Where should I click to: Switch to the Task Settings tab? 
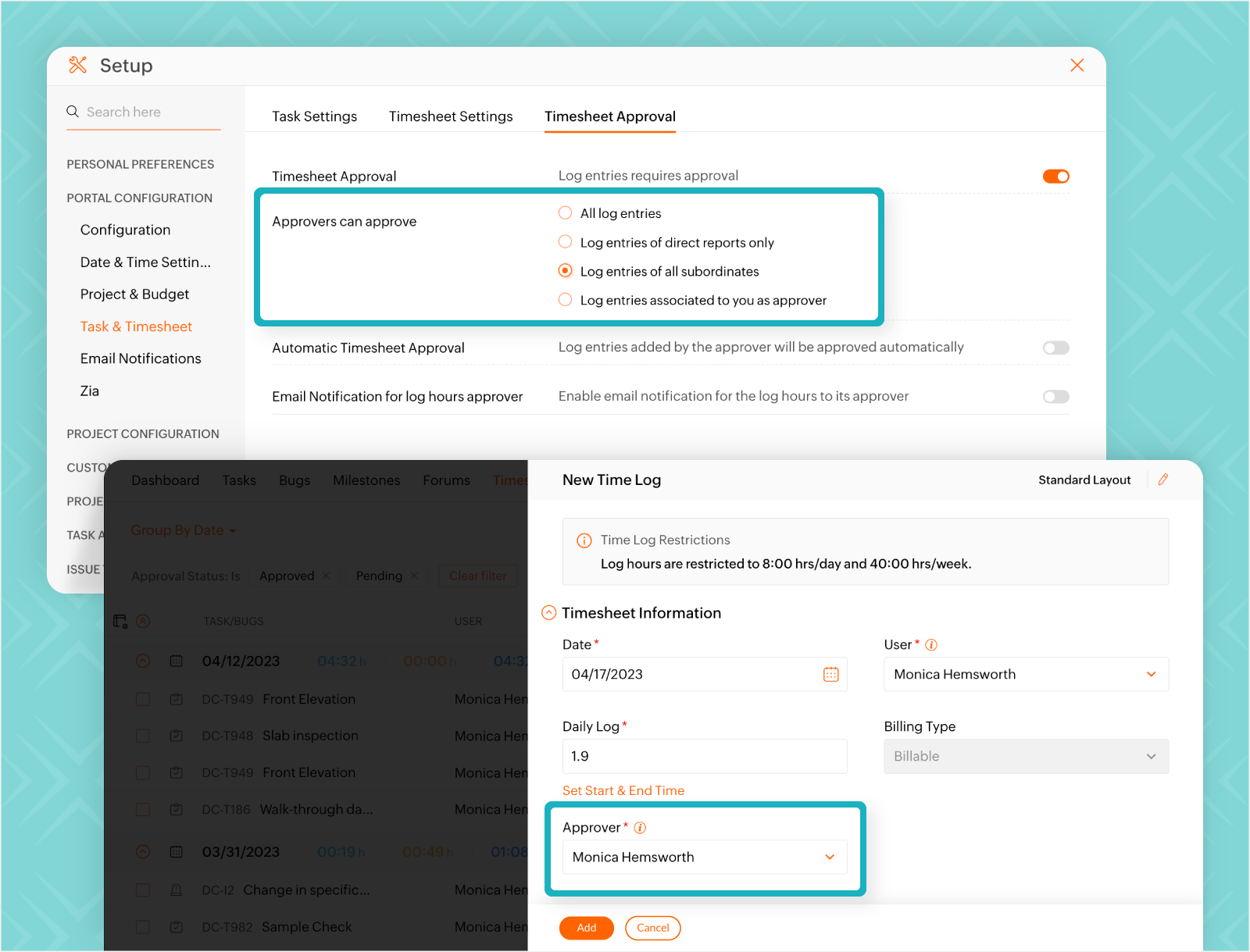[314, 116]
